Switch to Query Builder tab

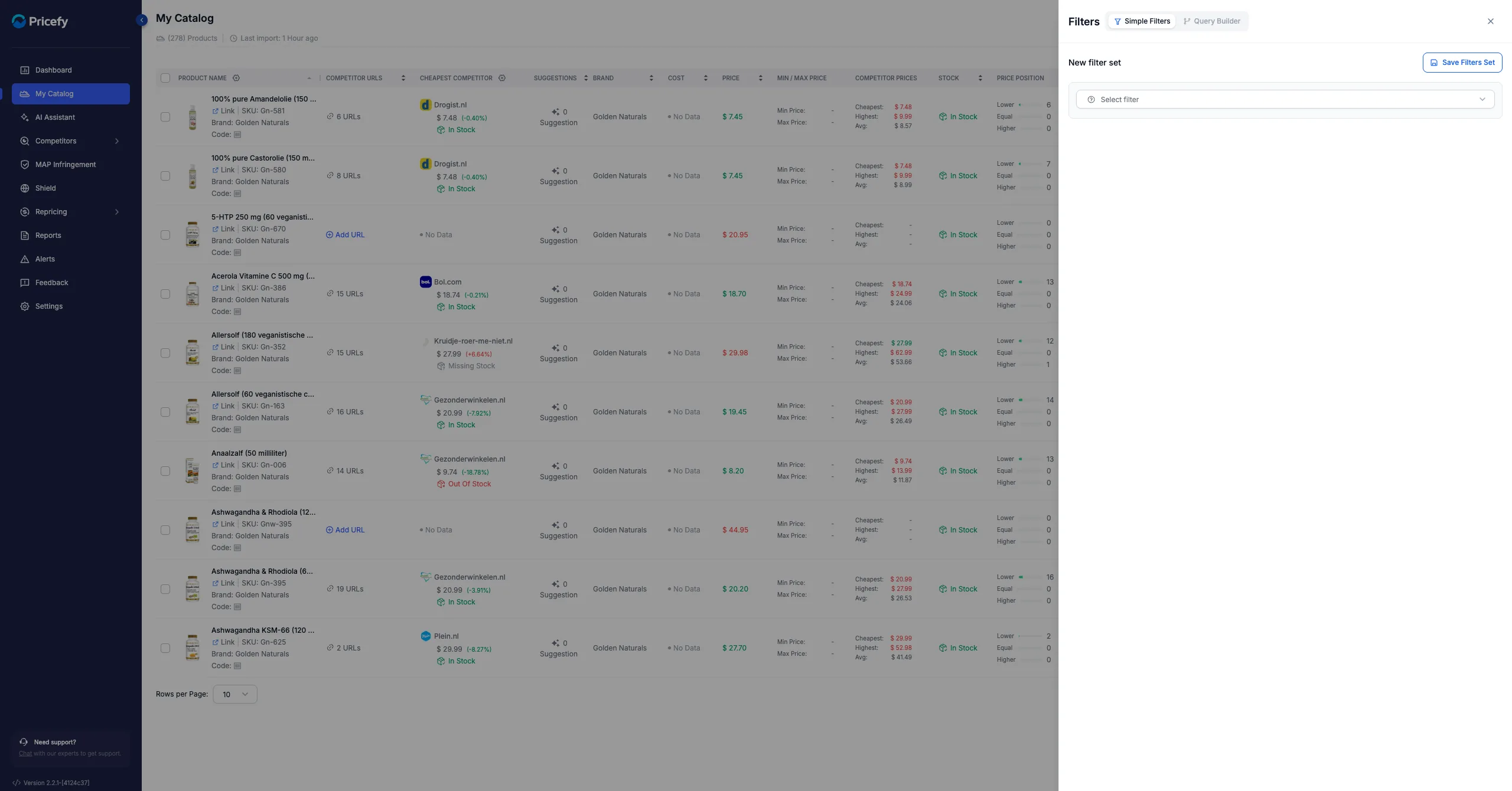[x=1211, y=21]
